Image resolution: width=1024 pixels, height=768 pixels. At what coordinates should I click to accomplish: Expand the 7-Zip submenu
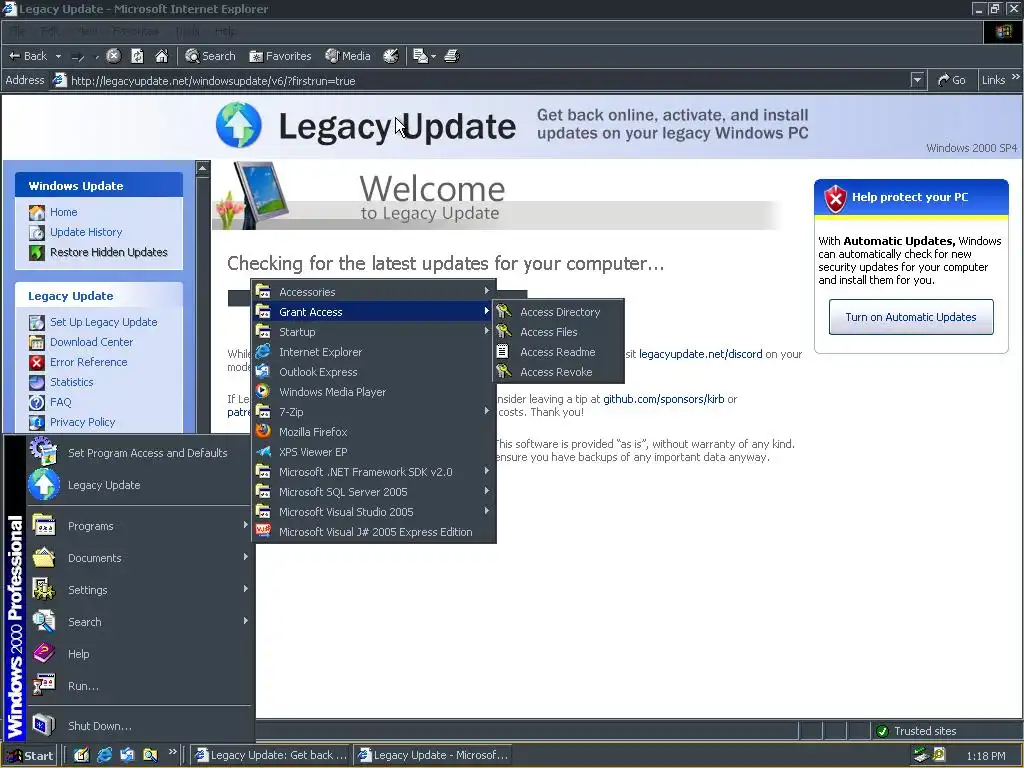point(374,412)
